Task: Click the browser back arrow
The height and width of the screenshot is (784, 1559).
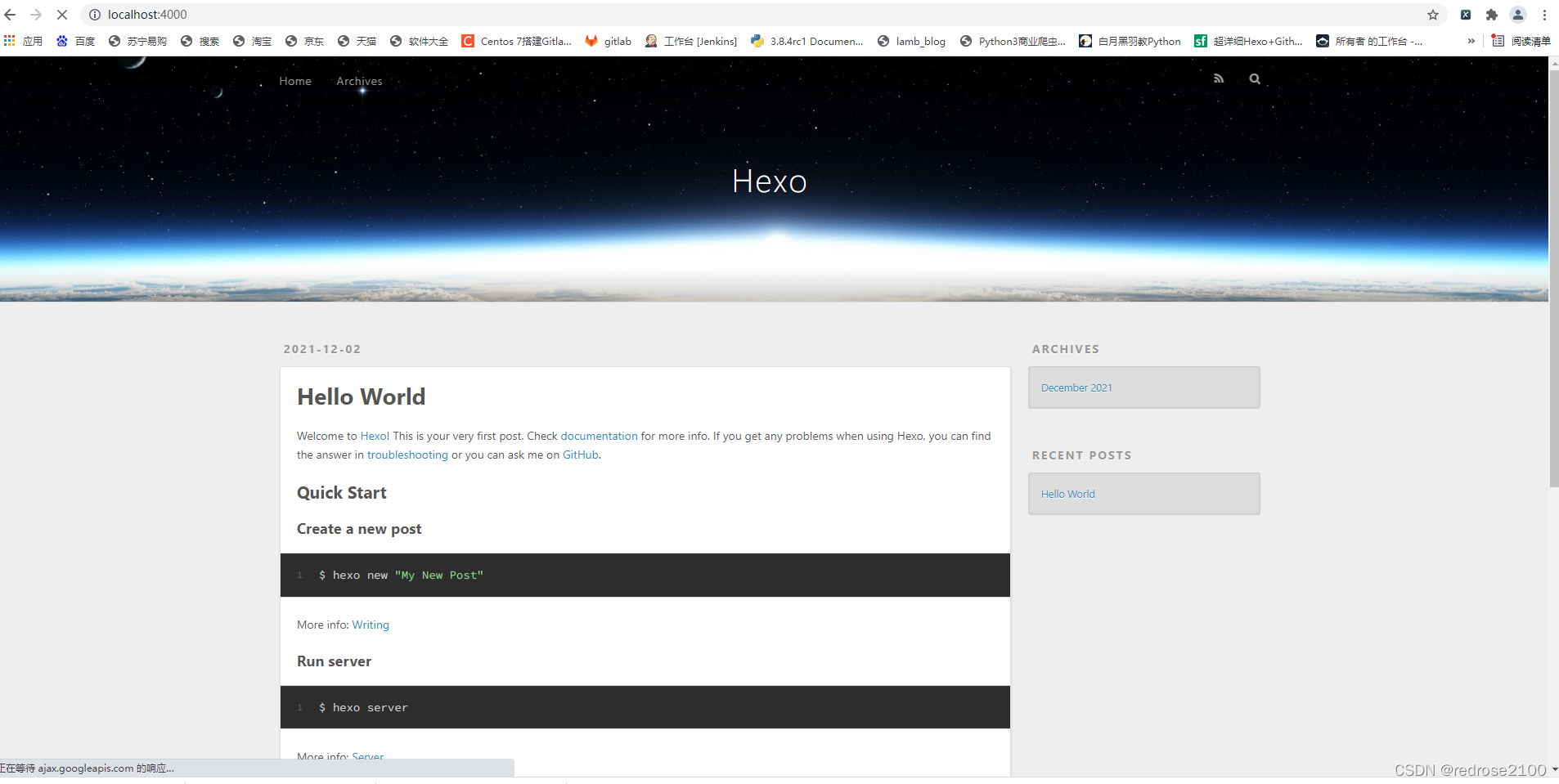Action: (x=11, y=15)
